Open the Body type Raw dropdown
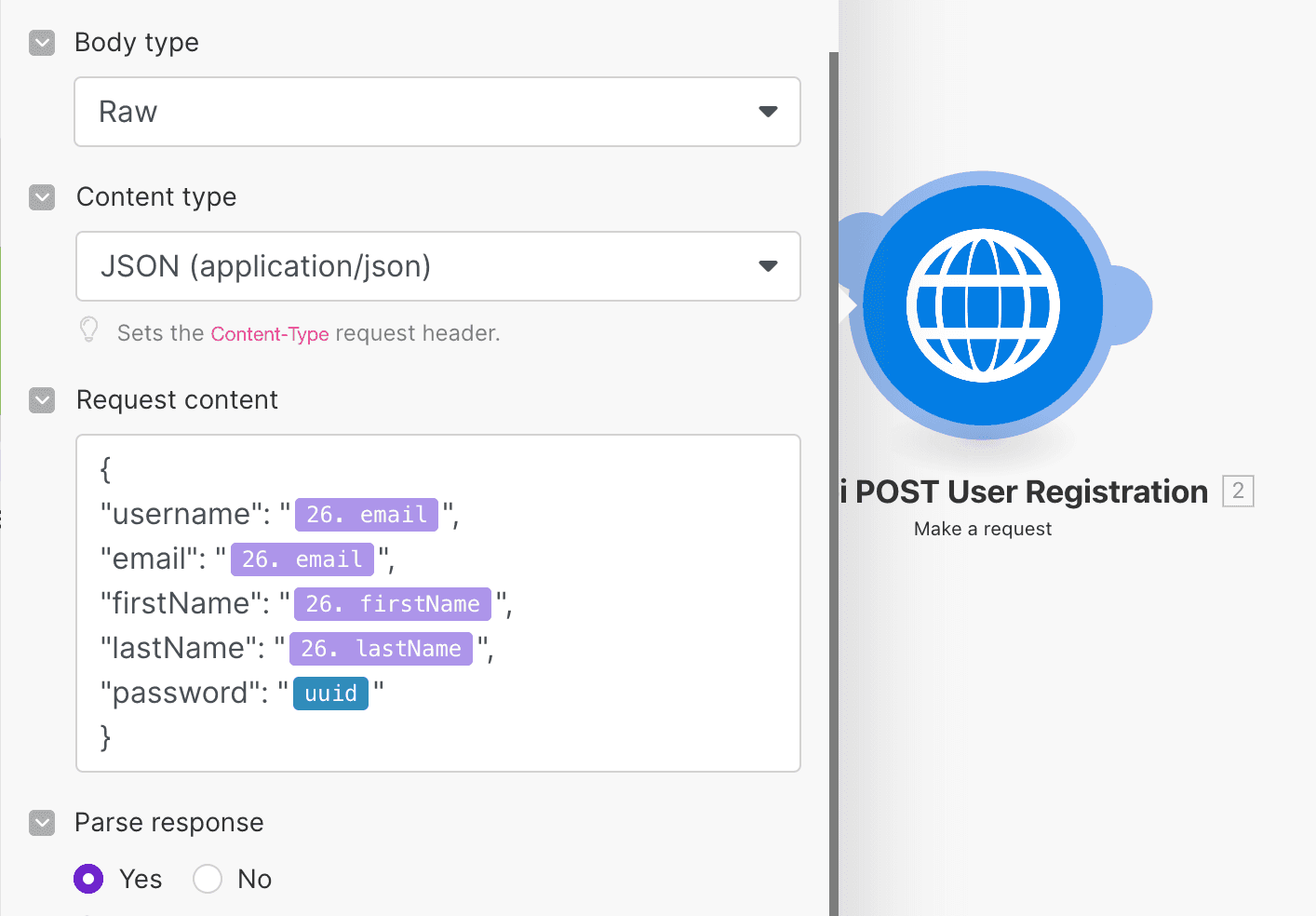 click(x=437, y=112)
